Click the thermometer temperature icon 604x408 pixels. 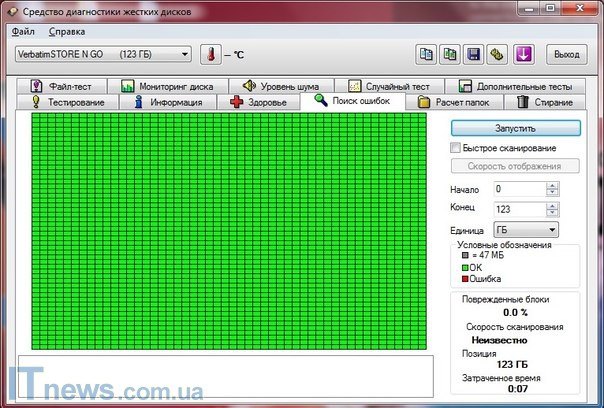211,54
